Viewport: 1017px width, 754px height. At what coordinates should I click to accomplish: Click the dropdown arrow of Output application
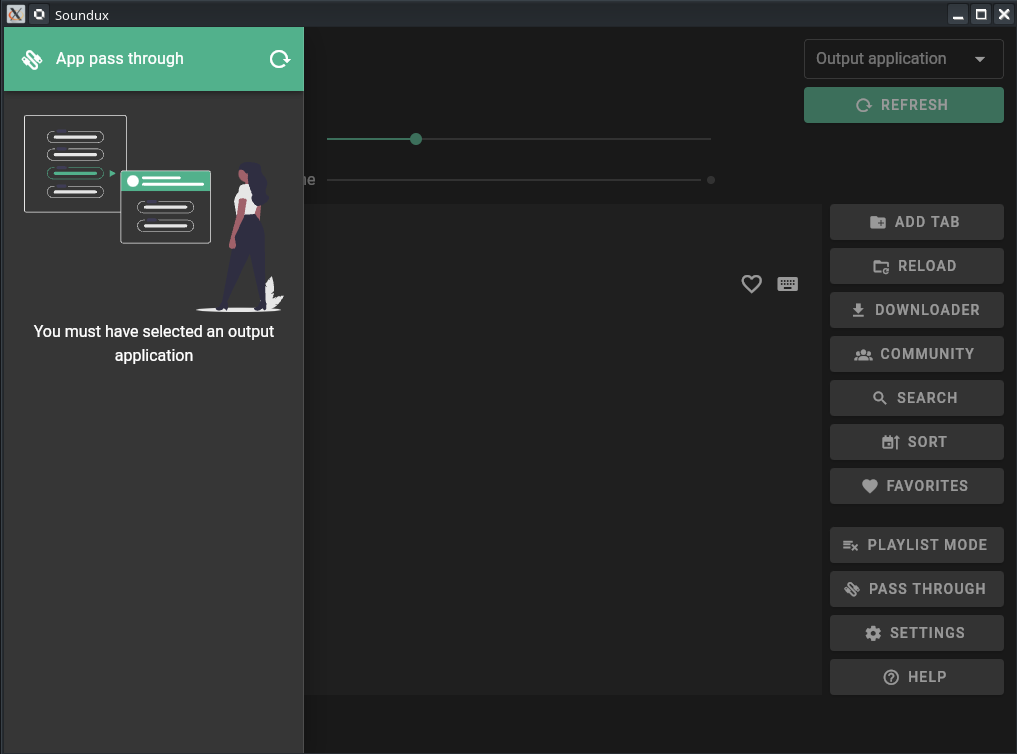(x=980, y=59)
